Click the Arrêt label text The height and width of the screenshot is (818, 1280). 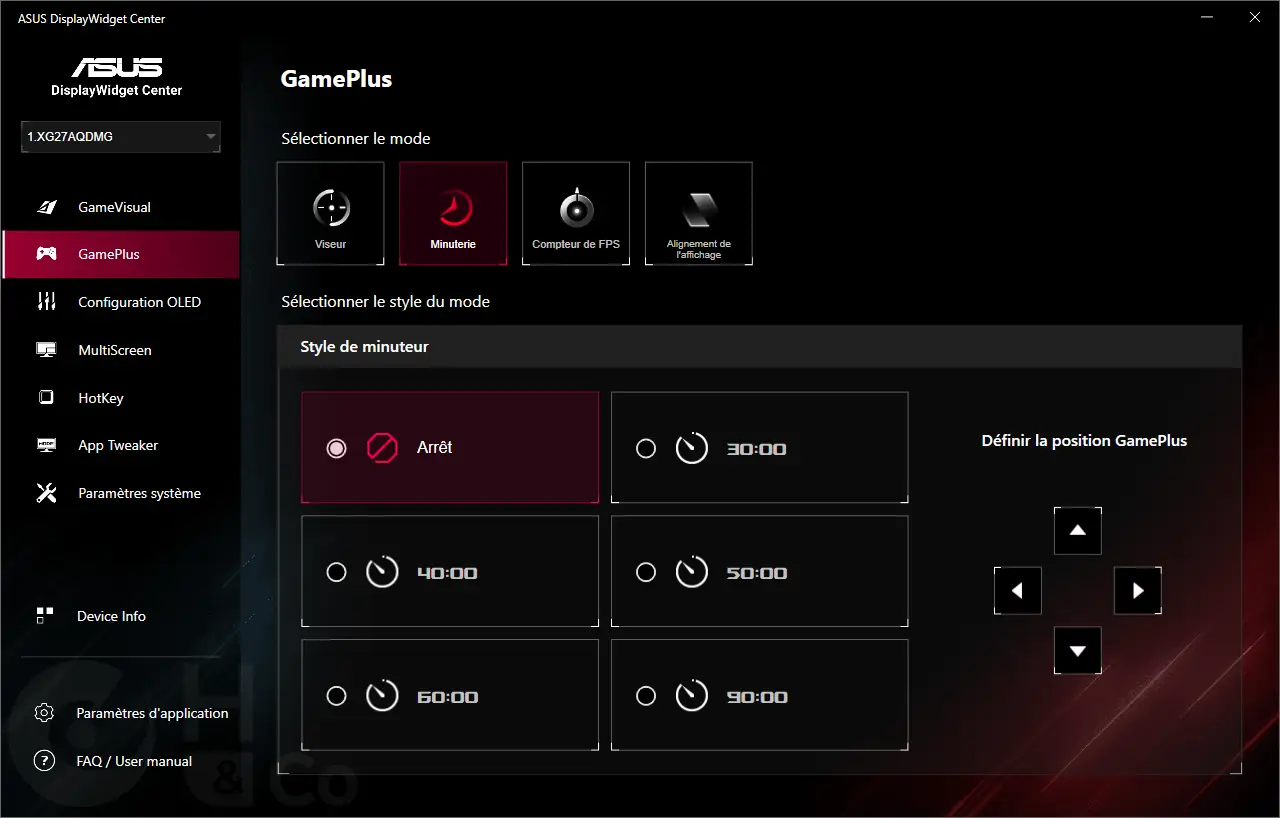pyautogui.click(x=434, y=447)
